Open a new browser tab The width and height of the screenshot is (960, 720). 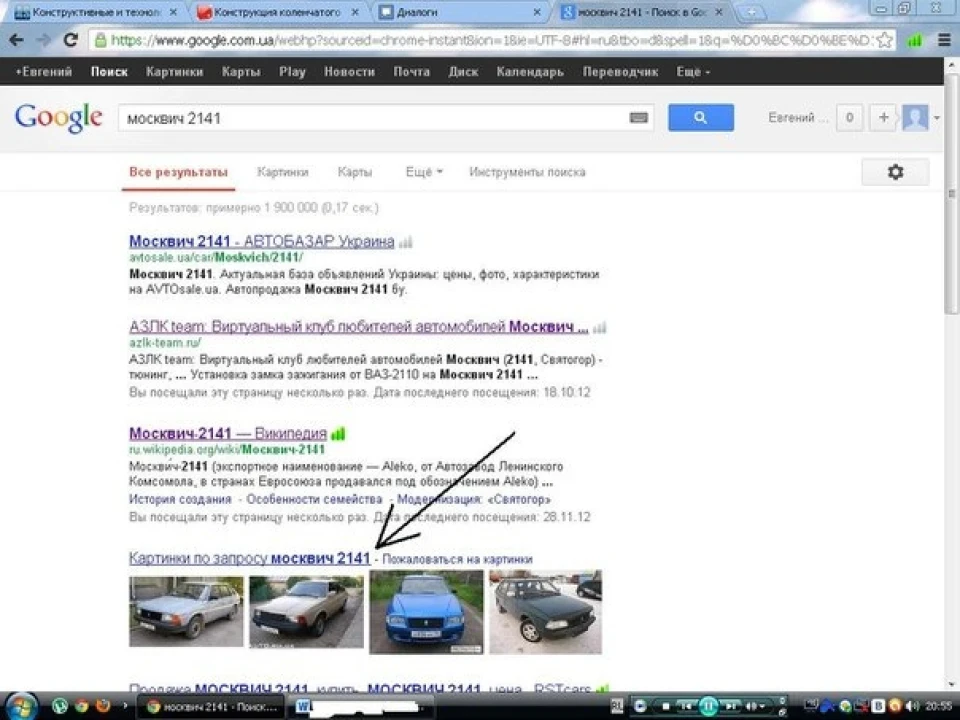tap(751, 12)
